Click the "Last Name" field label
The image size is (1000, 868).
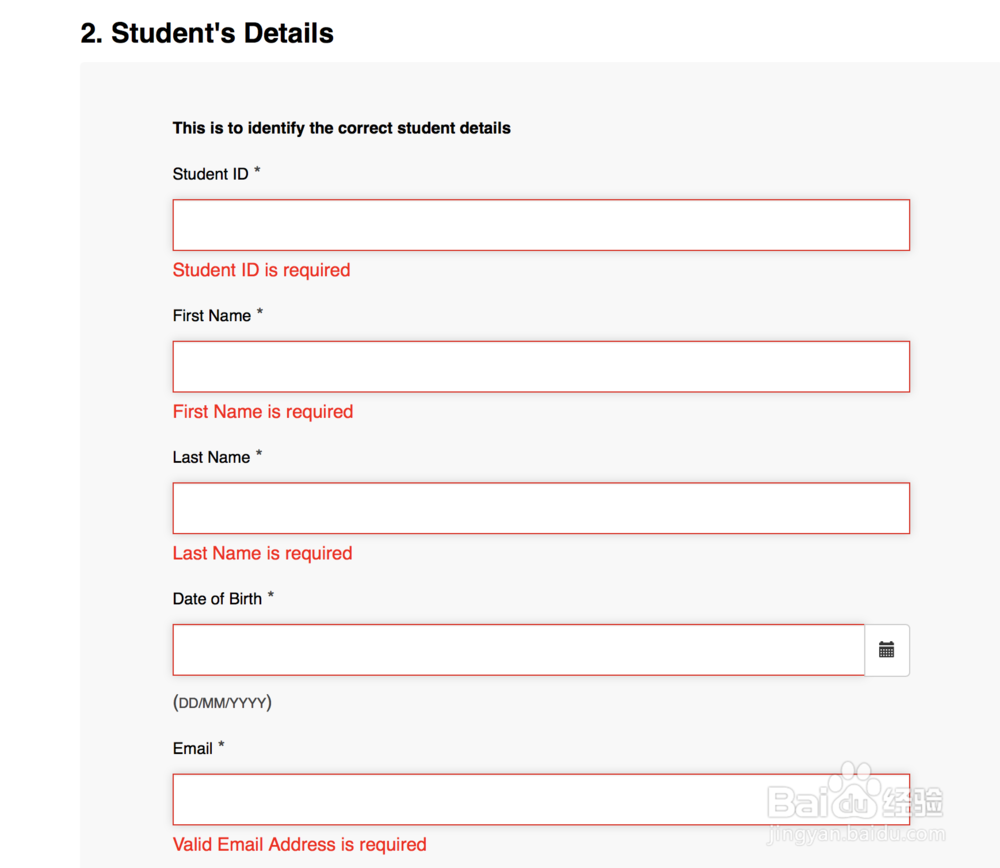211,458
